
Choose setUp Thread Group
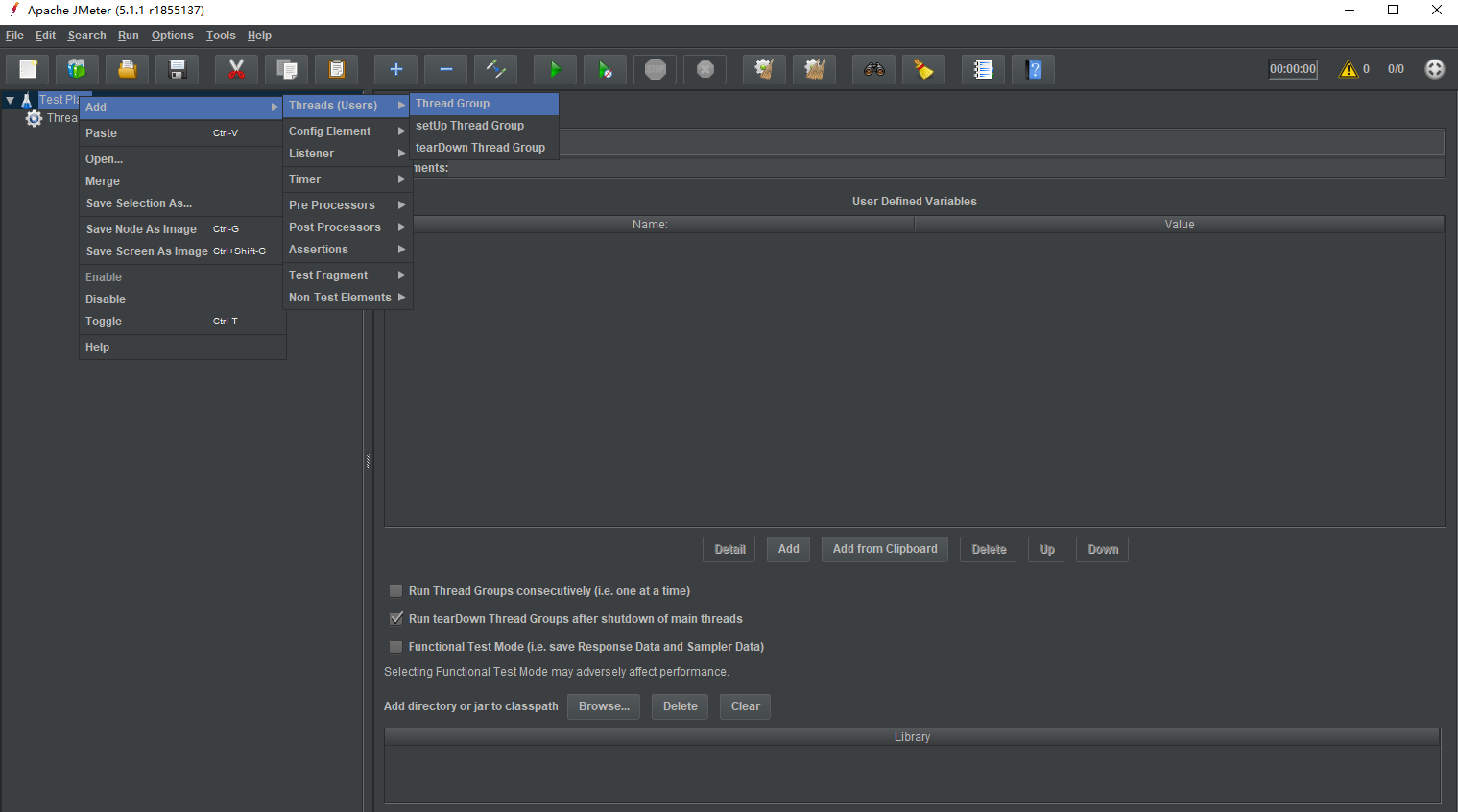pos(484,126)
